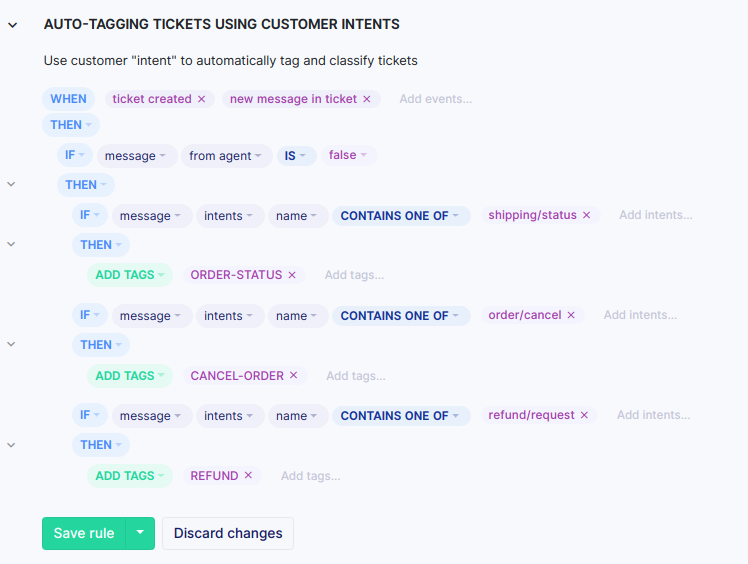Click the Save rule button
The image size is (748, 564).
[x=84, y=533]
